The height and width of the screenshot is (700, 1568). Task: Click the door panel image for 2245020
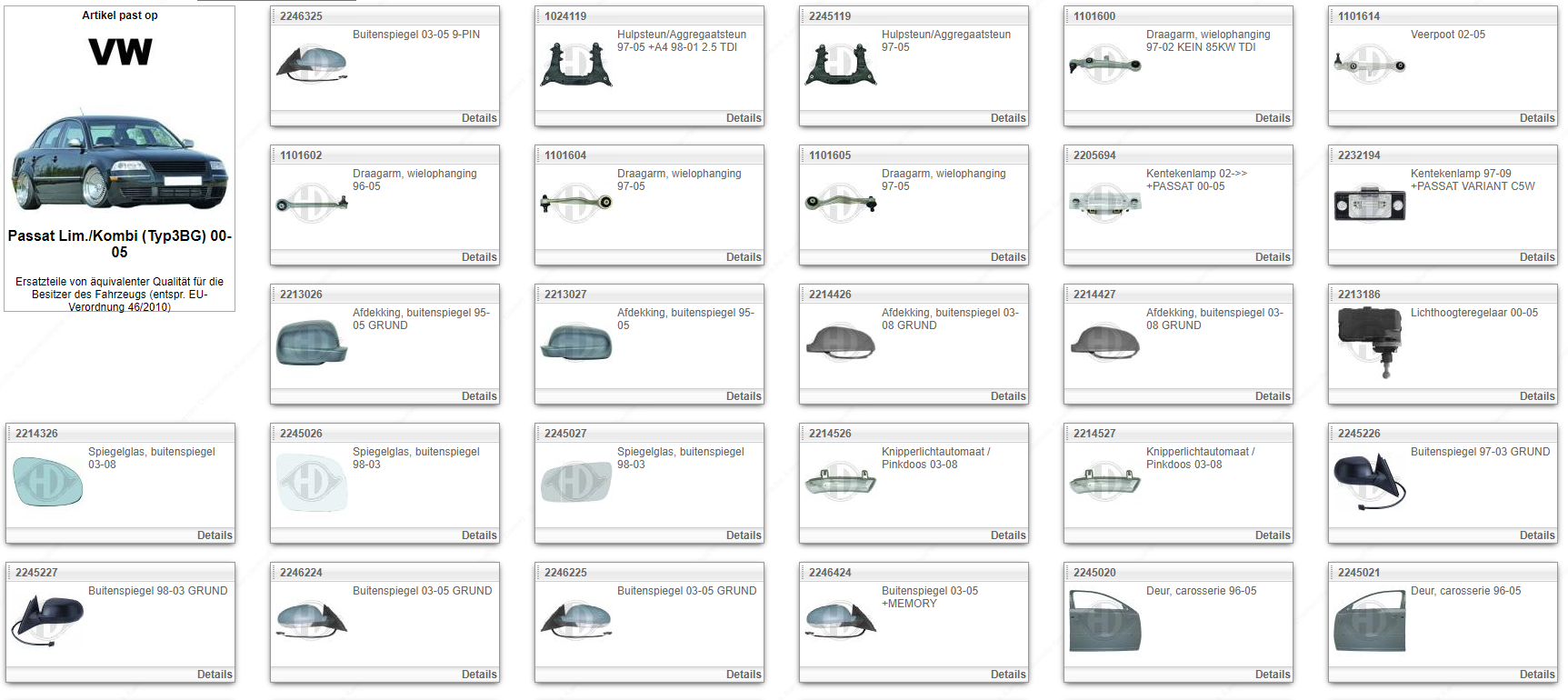coord(1104,621)
